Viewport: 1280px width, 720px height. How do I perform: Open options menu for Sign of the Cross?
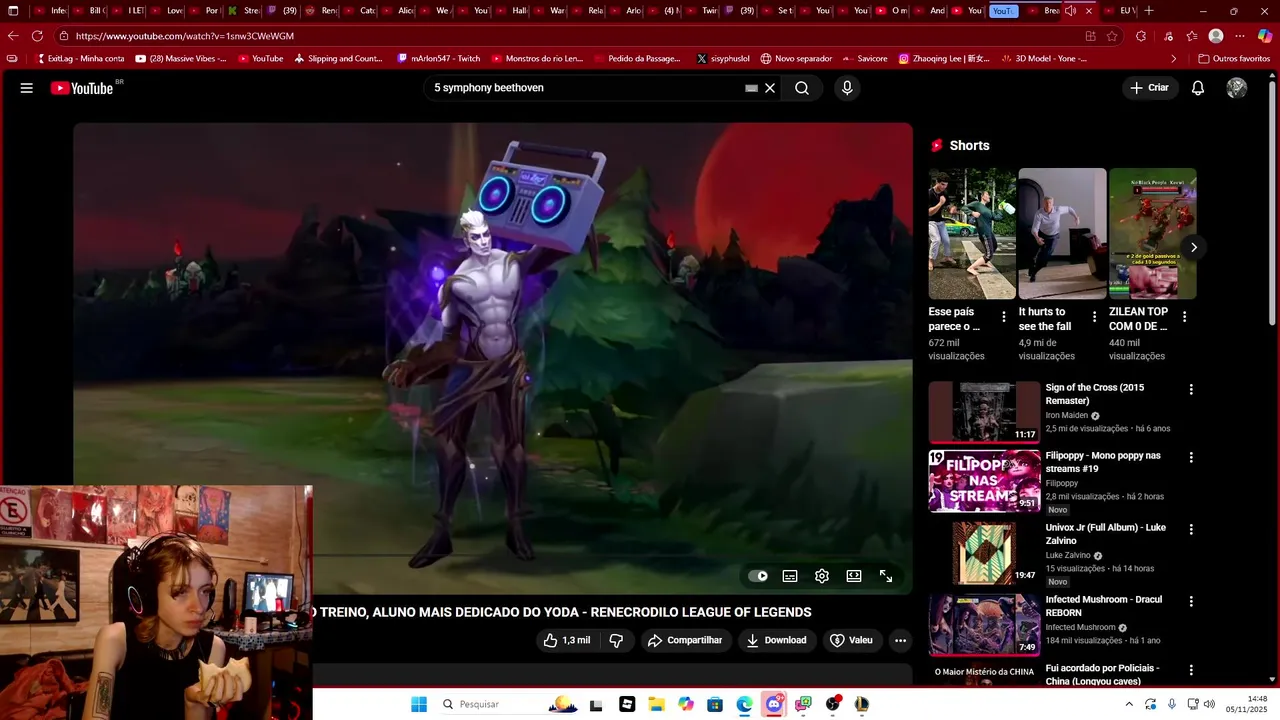(x=1190, y=389)
